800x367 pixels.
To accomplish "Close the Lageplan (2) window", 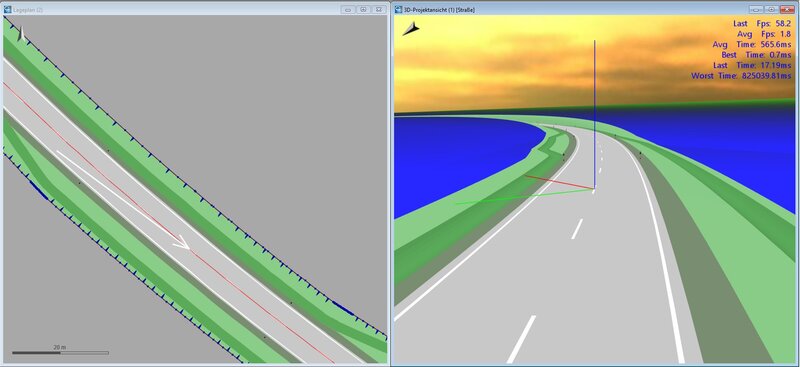I will 379,9.
